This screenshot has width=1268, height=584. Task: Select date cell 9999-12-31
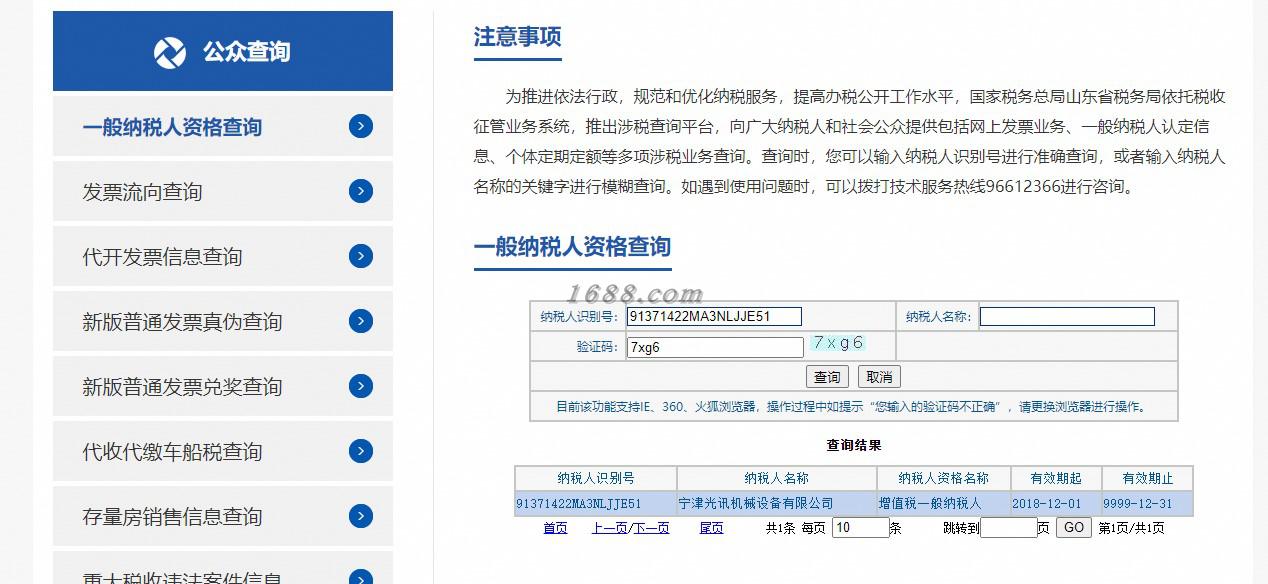[x=1147, y=503]
